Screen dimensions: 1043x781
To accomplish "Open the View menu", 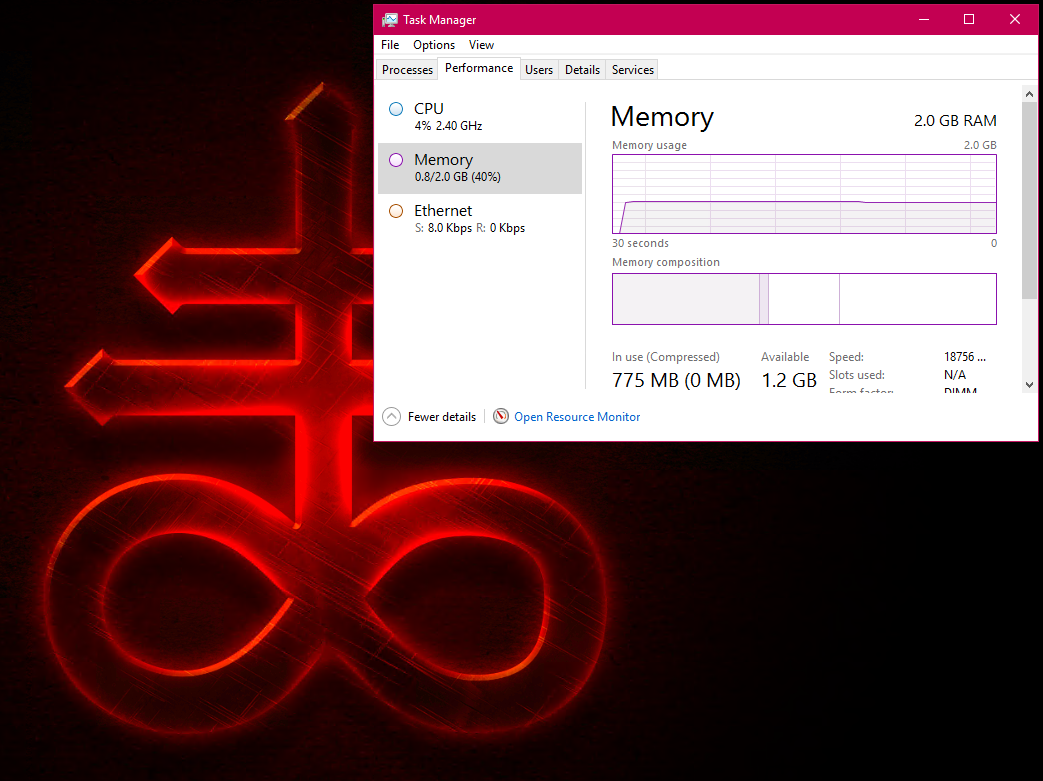I will [x=481, y=45].
